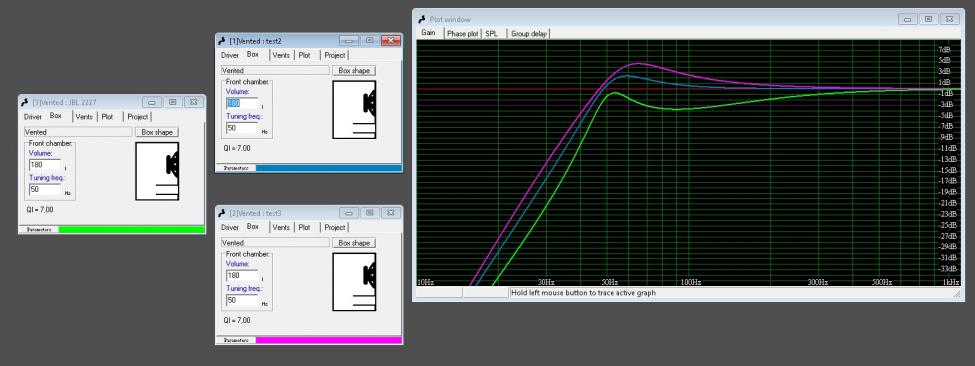Select the Project tab in test3 window
Image resolution: width=975 pixels, height=366 pixels.
click(335, 227)
